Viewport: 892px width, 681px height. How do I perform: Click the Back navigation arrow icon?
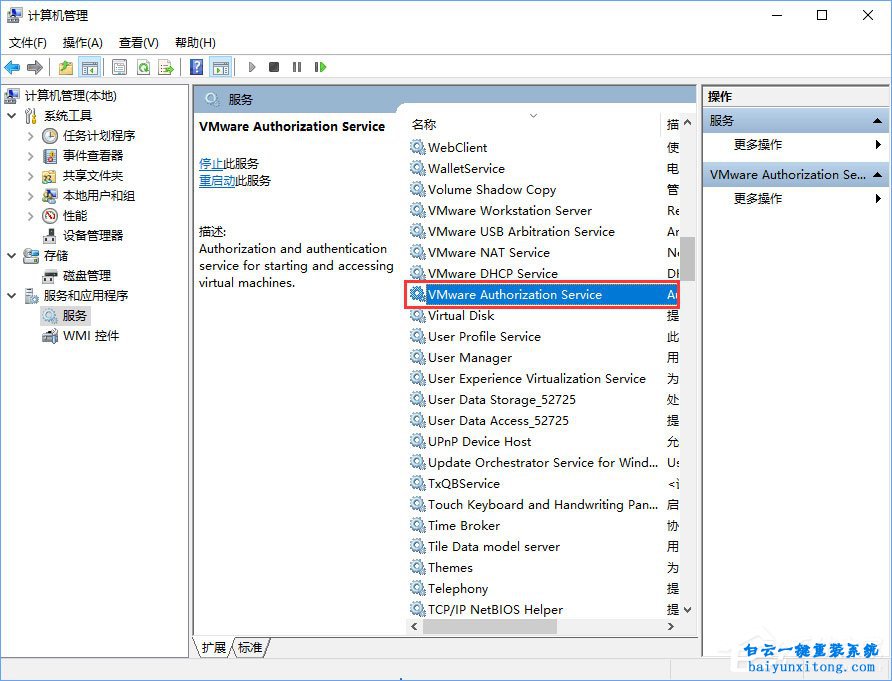[14, 67]
